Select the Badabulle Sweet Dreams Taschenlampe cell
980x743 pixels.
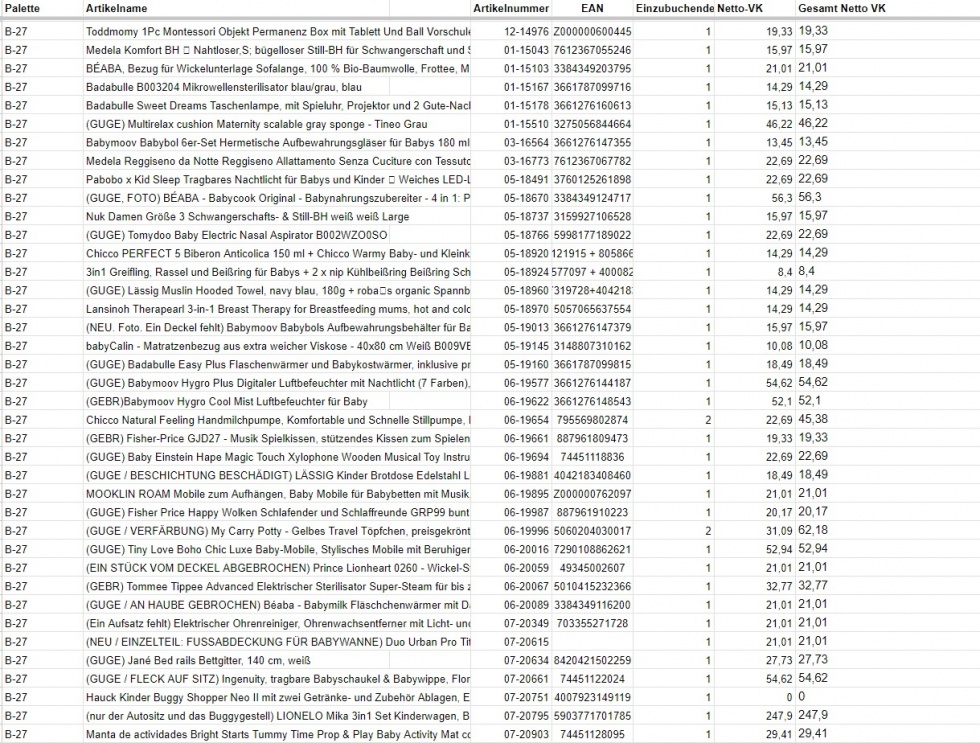(278, 106)
